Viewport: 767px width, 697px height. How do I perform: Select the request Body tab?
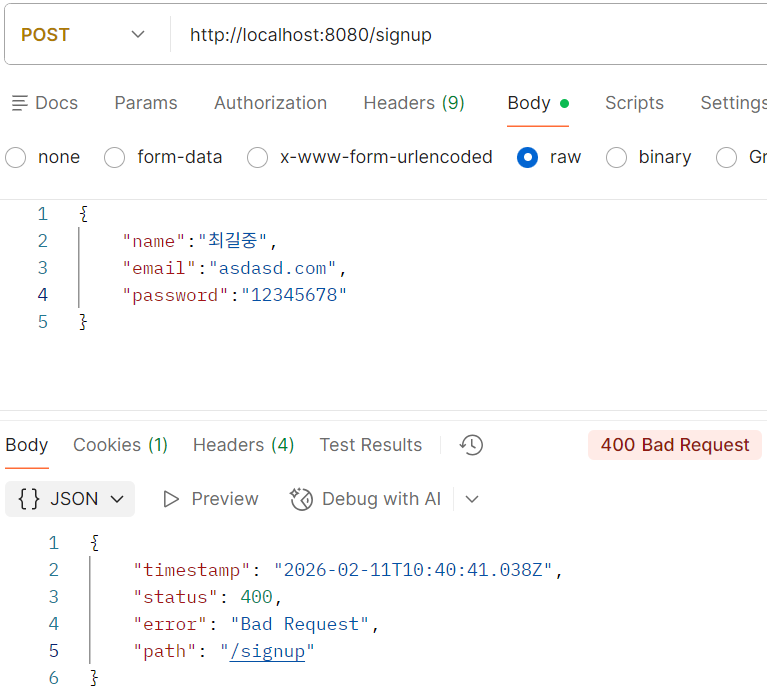(x=538, y=103)
